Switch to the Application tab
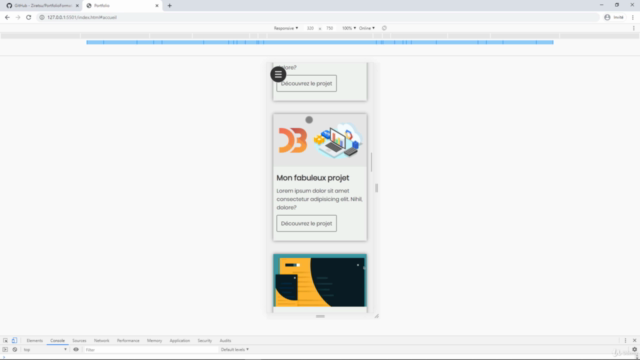640x360 pixels. coord(180,340)
